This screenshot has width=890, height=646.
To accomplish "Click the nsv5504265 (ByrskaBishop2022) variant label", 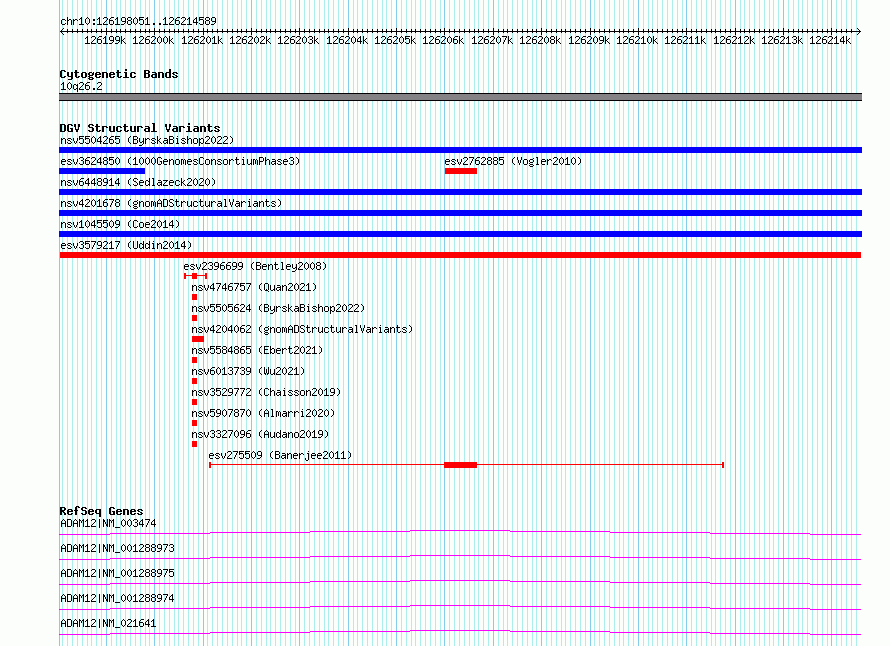I will [147, 140].
